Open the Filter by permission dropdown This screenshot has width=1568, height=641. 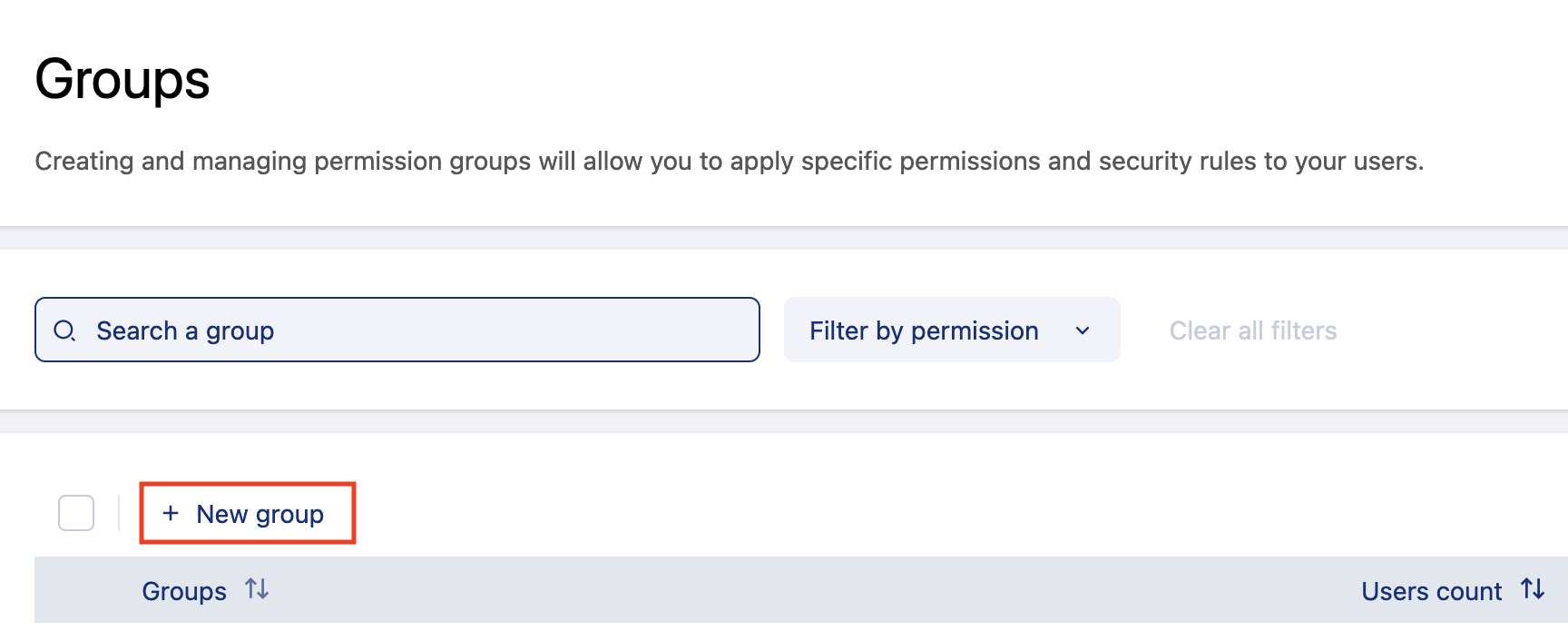(951, 330)
